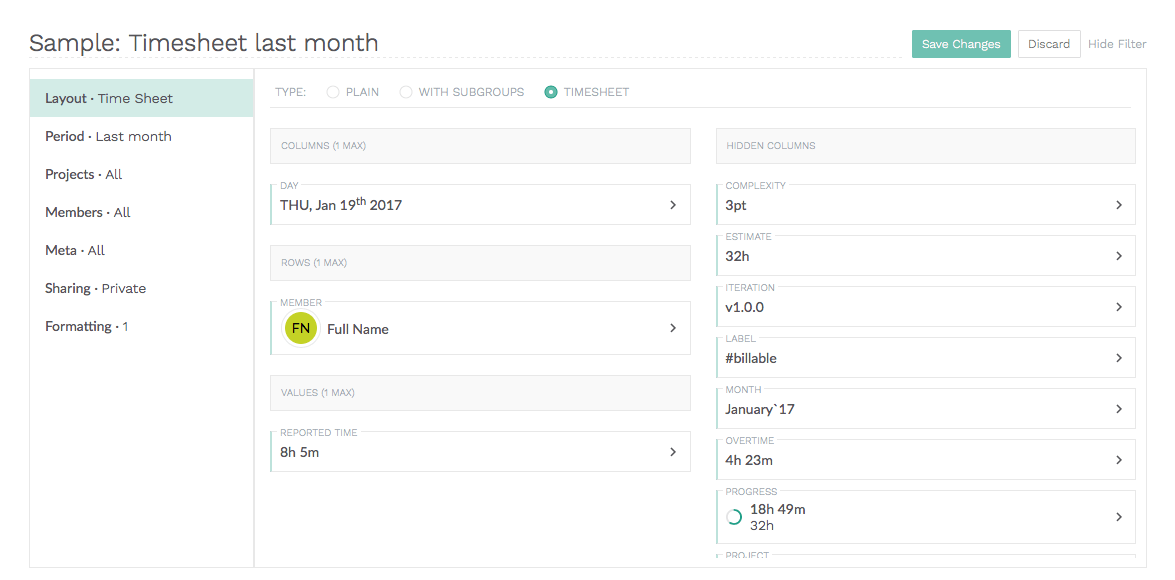Click the FN member avatar icon

click(301, 329)
